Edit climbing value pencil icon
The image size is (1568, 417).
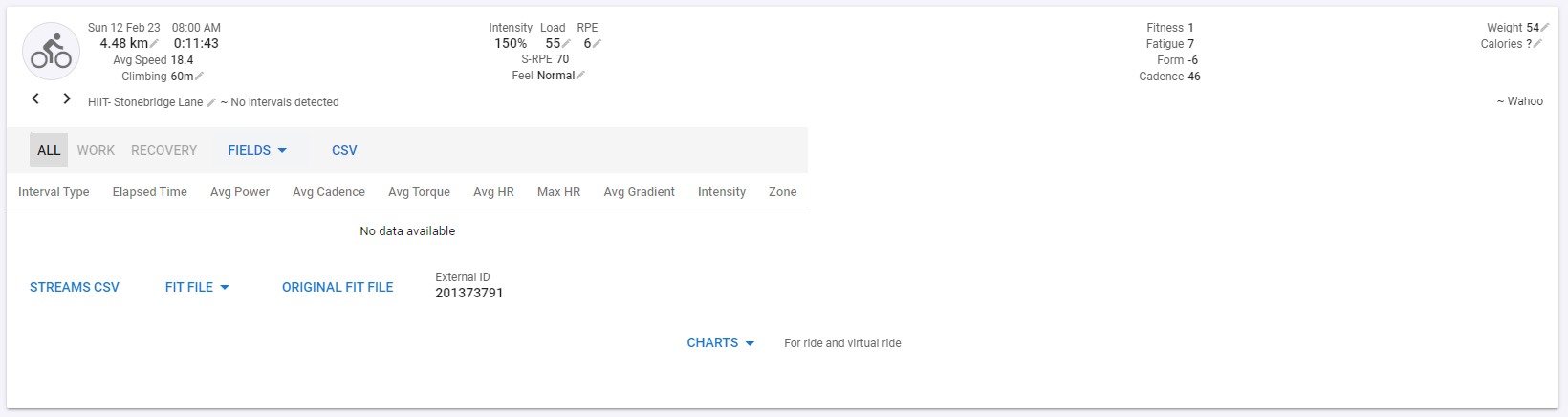click(x=199, y=77)
